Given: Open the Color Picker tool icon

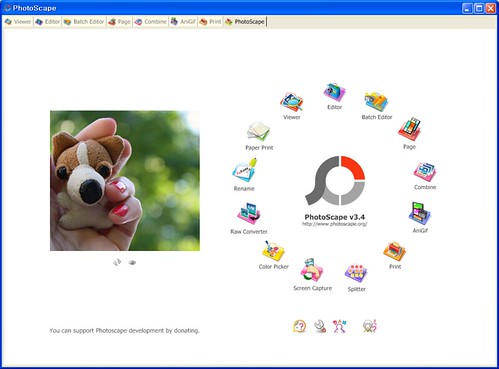Looking at the screenshot, I should [x=273, y=251].
